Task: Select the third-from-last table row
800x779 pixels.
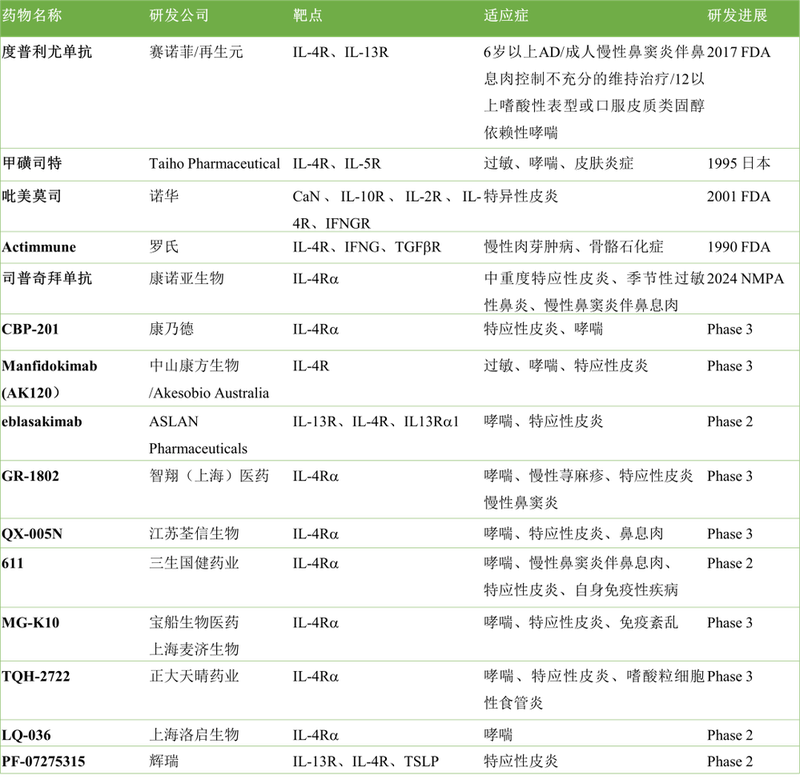Action: click(400, 690)
